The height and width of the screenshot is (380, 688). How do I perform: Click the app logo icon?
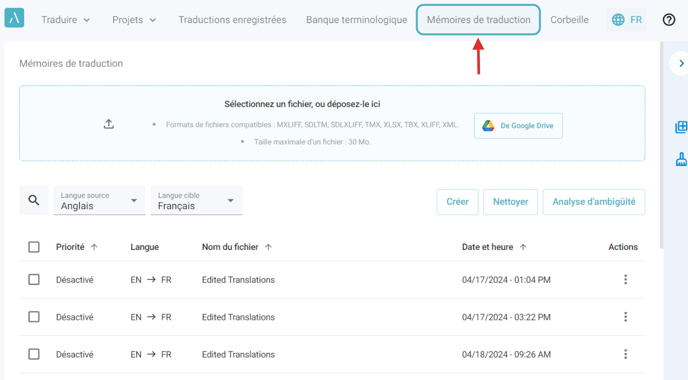(14, 18)
